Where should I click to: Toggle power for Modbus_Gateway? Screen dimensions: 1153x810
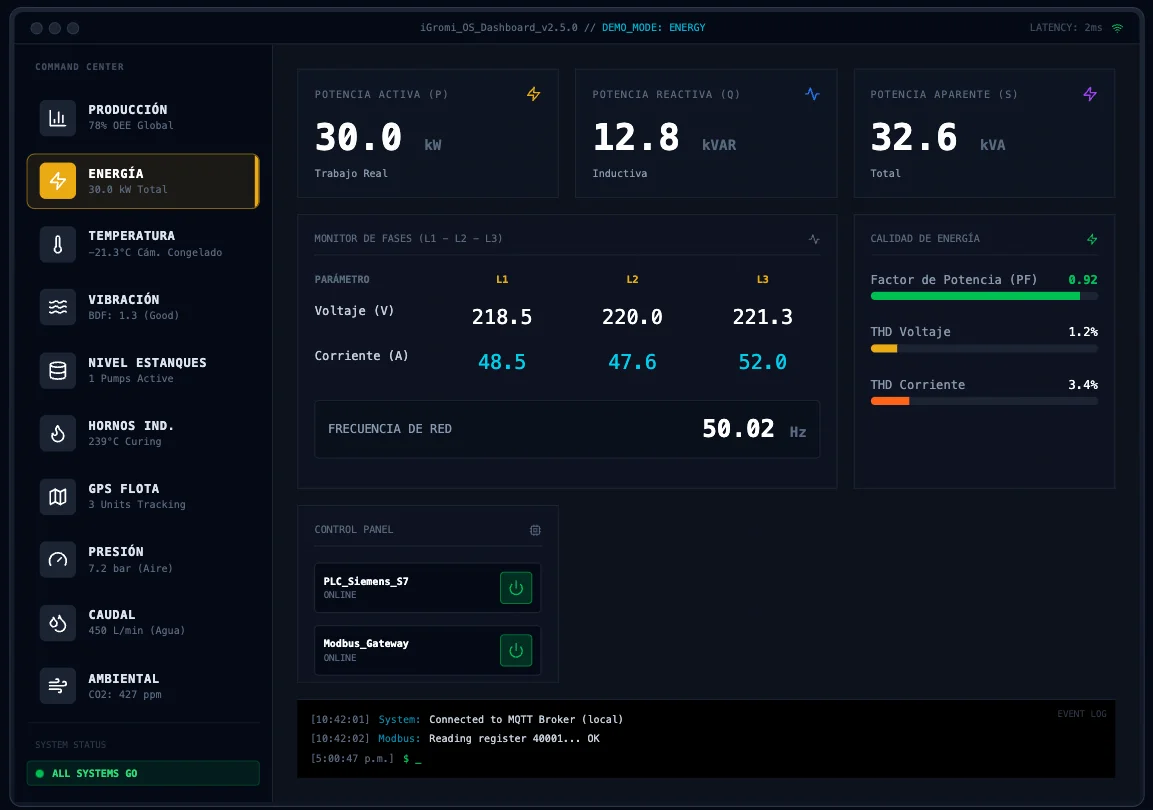pyautogui.click(x=516, y=650)
